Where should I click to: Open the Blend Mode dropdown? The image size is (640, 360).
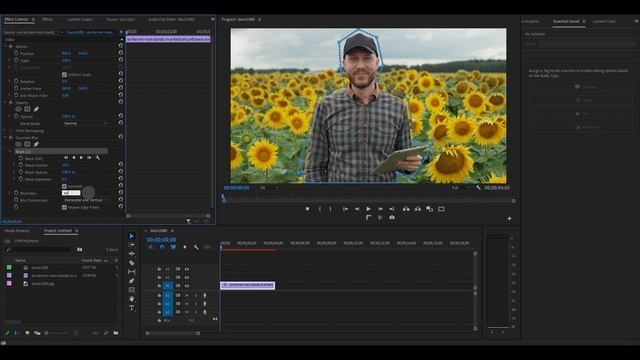click(x=85, y=123)
